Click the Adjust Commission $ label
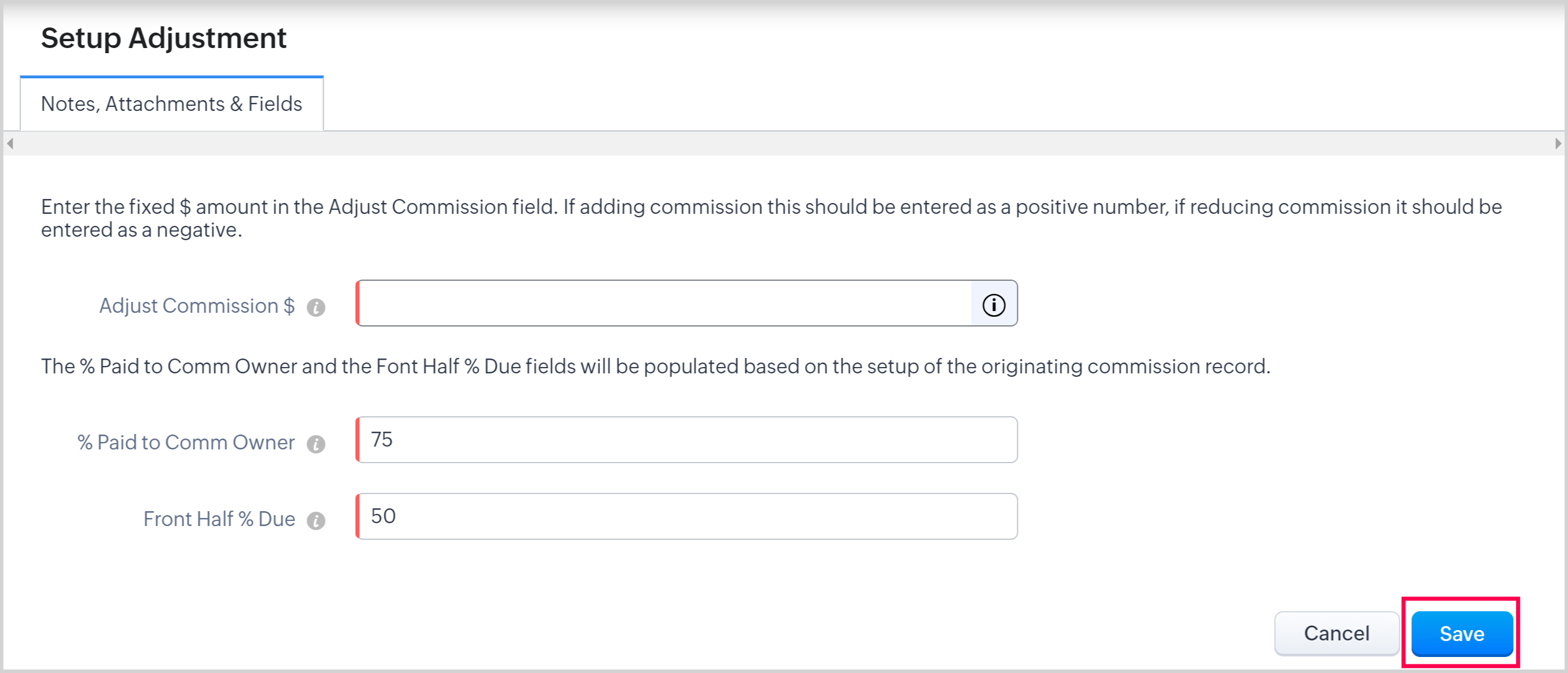The height and width of the screenshot is (673, 1568). point(197,305)
